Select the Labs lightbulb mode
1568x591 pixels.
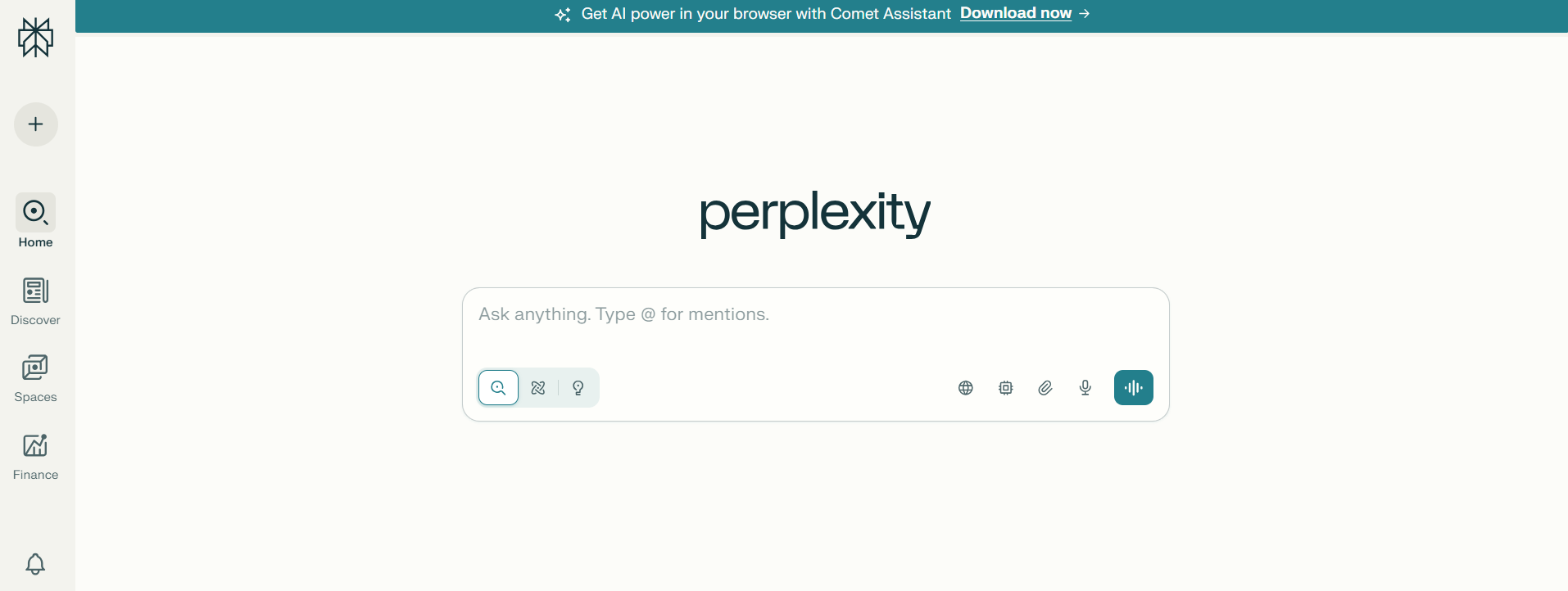[x=578, y=387]
